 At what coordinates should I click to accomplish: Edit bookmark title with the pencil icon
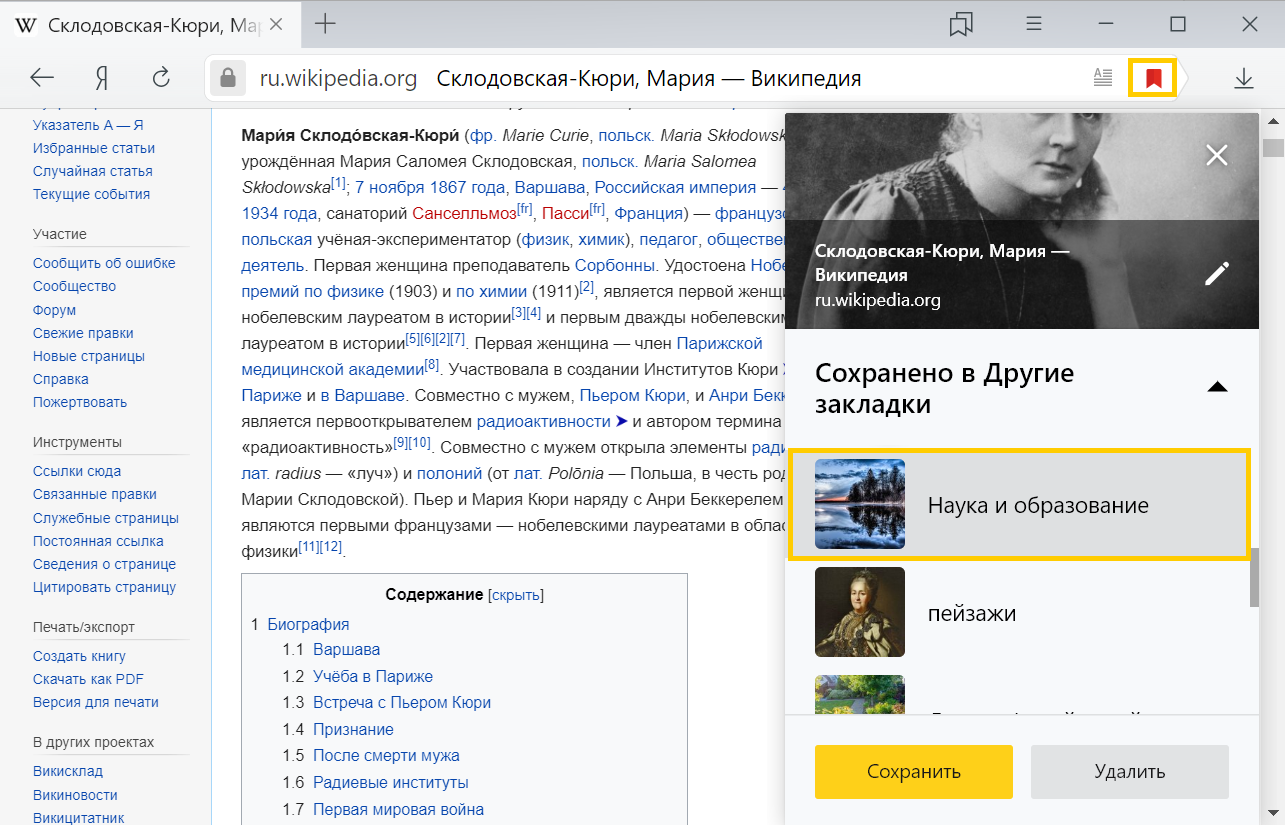point(1216,273)
